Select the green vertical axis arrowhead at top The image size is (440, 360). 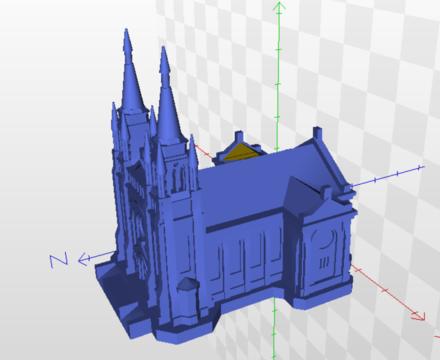point(279,7)
